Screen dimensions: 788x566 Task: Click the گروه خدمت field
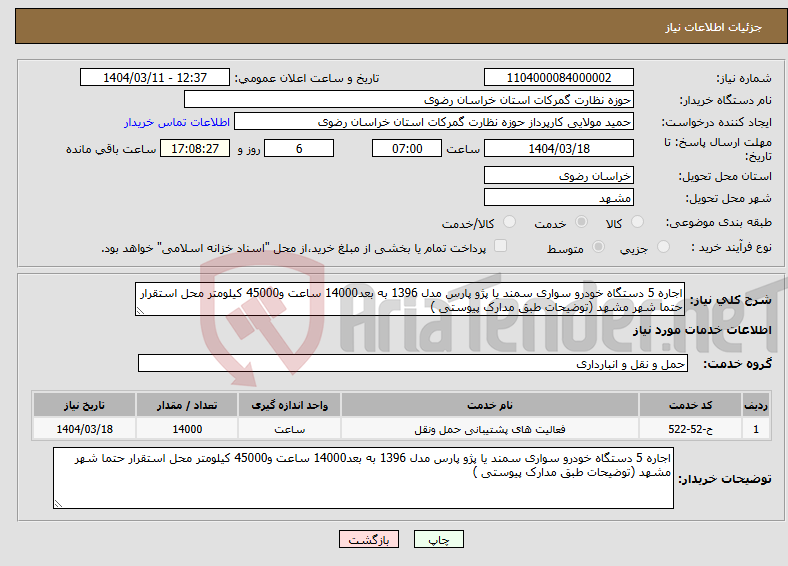[413, 363]
